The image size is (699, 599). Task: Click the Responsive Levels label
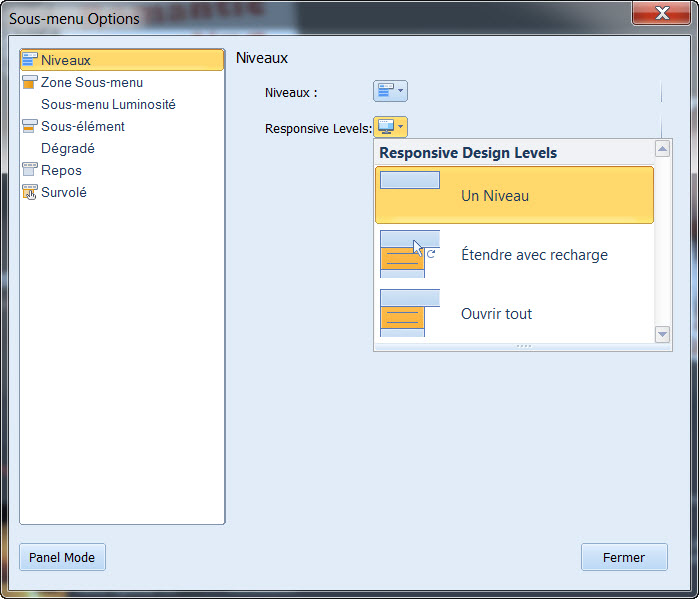(318, 129)
